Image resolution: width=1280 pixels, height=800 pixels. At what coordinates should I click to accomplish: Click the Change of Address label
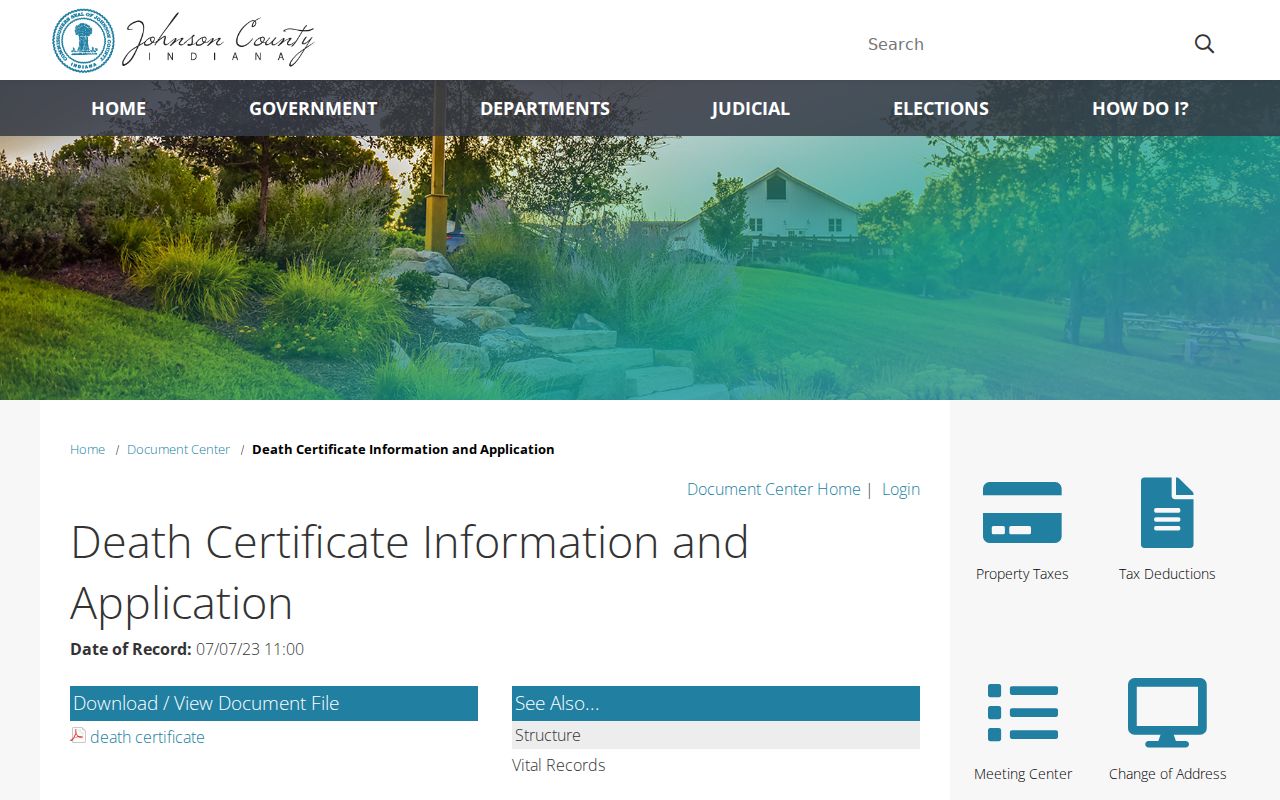point(1167,774)
